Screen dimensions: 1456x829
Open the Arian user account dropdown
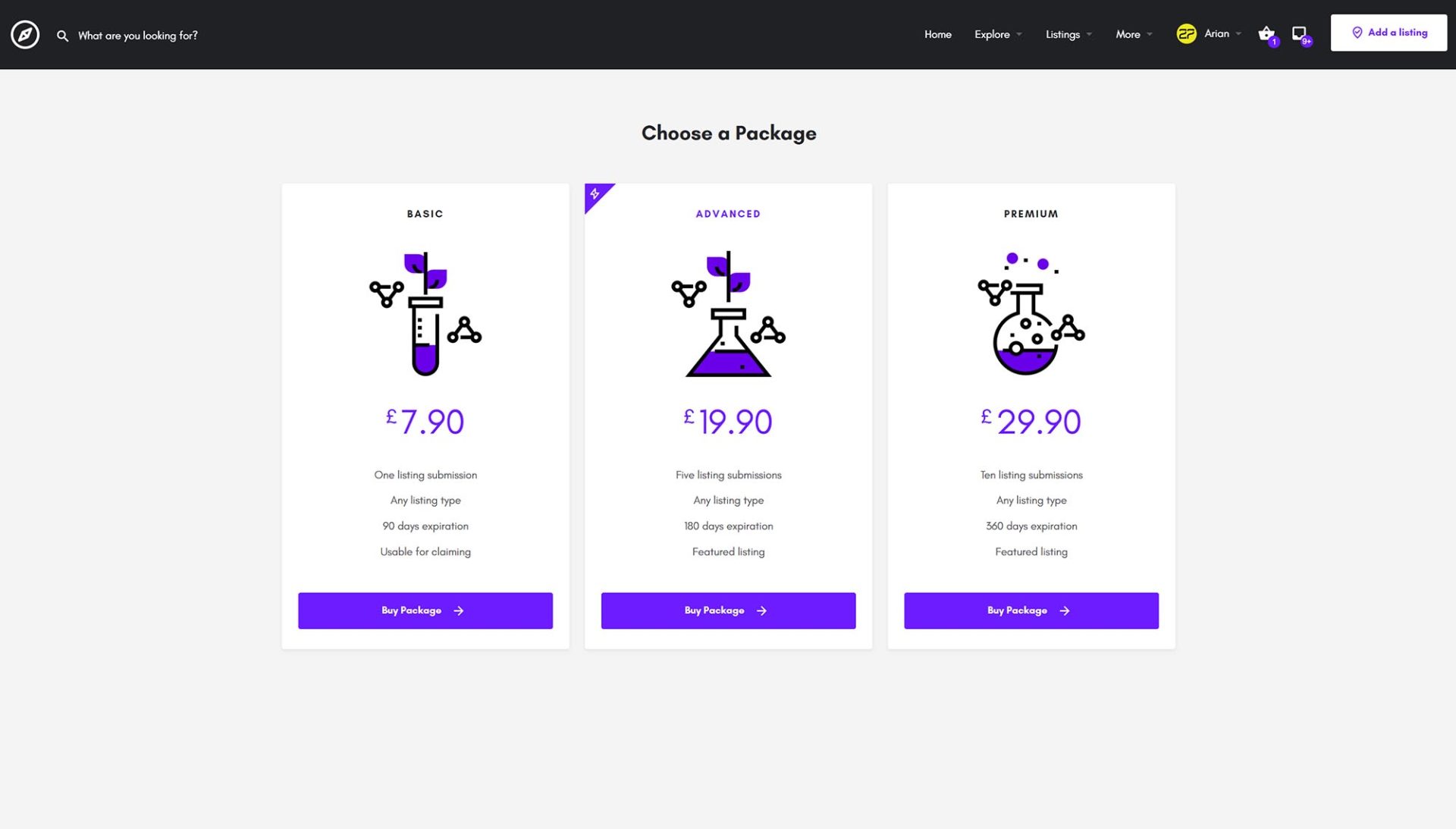pos(1222,34)
